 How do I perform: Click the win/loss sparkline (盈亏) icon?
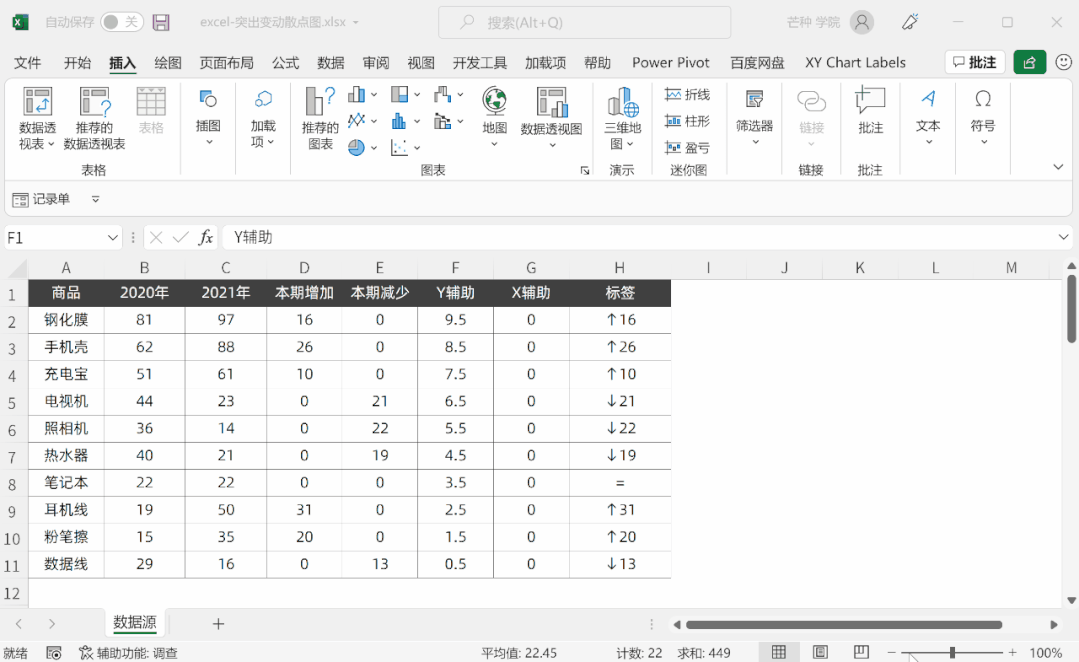tap(687, 148)
